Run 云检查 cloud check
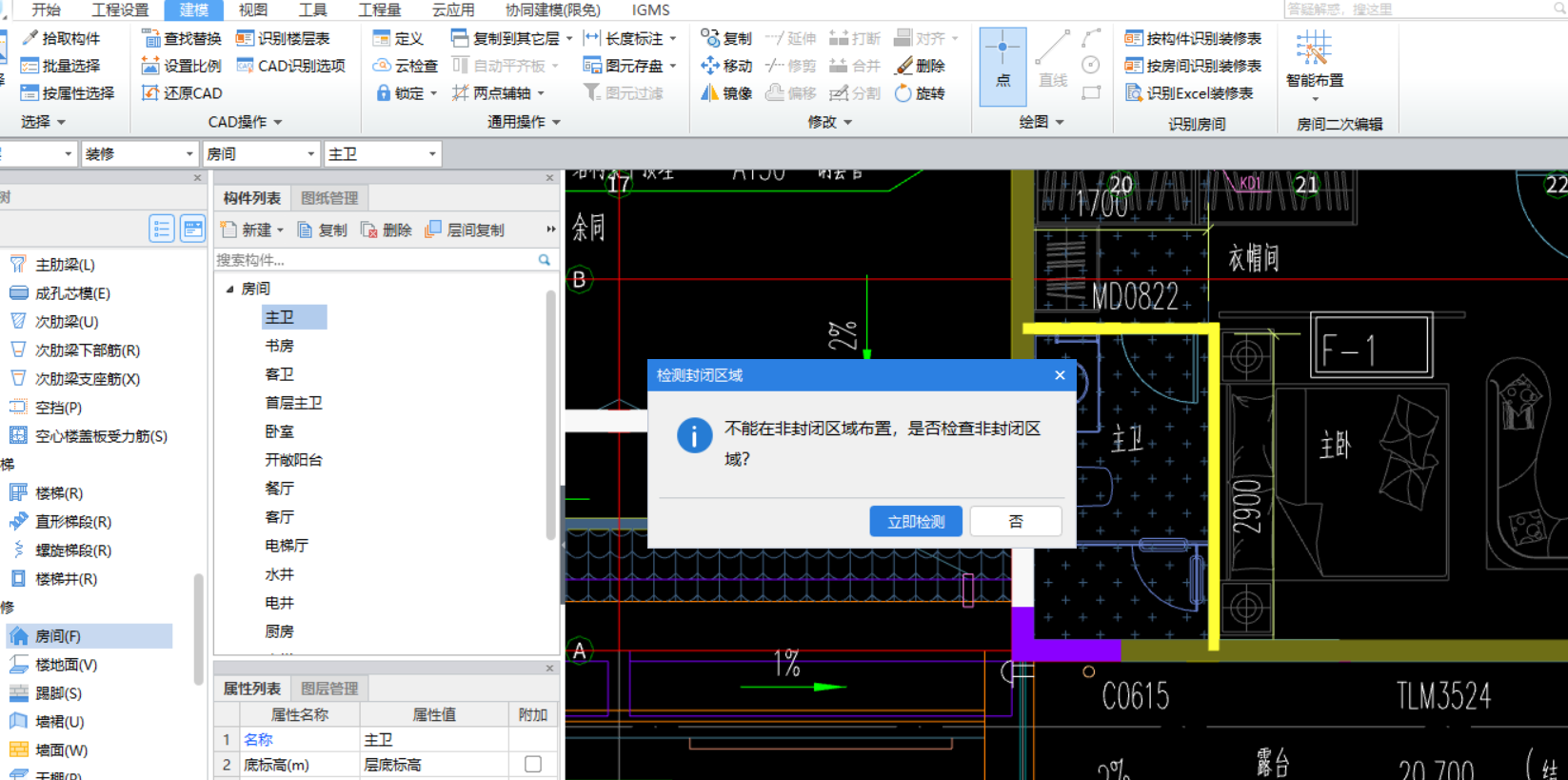Screen dimensions: 1568x780 pyautogui.click(x=406, y=66)
